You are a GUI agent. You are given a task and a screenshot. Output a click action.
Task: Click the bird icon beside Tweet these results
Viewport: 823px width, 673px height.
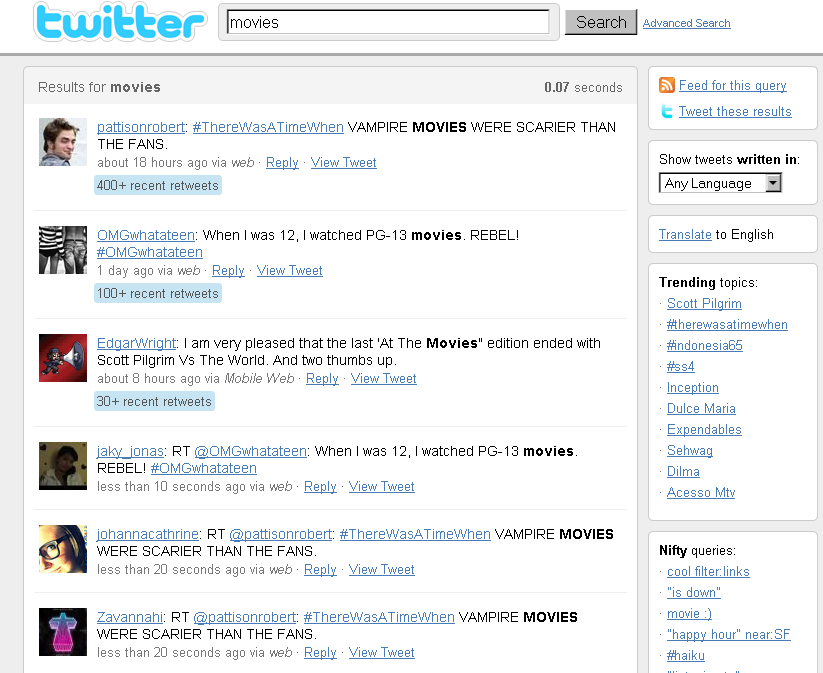coord(667,111)
